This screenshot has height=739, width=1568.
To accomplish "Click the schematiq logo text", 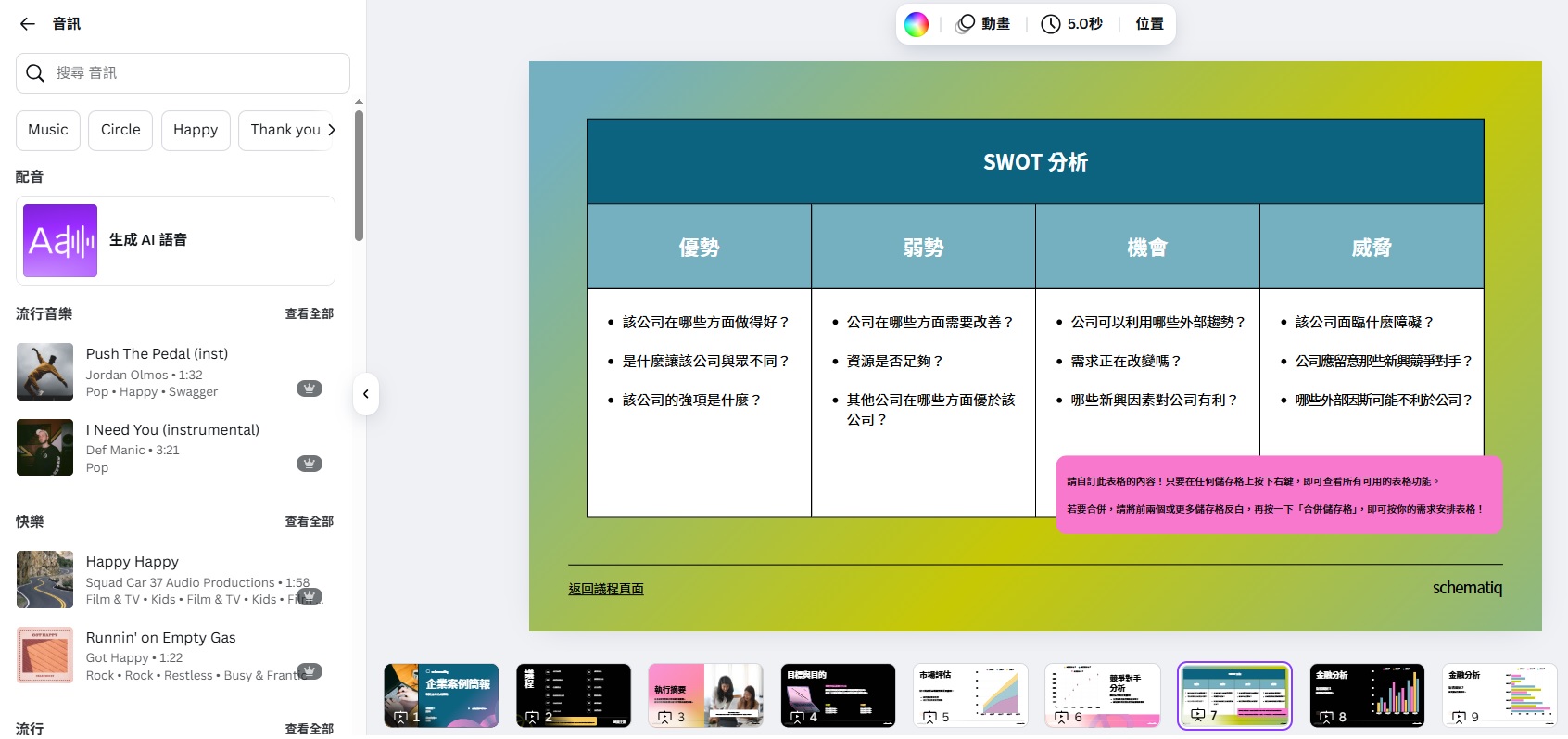I will 1467,588.
